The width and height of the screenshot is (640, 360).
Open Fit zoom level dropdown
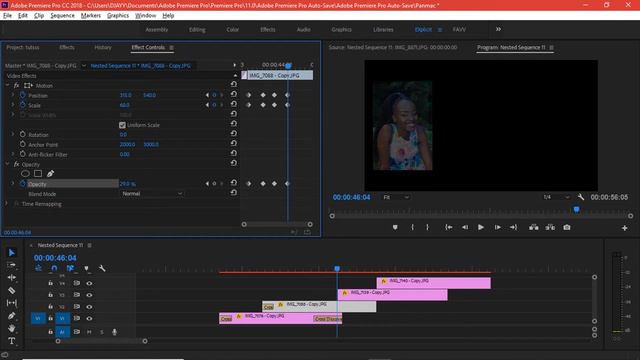coord(396,197)
